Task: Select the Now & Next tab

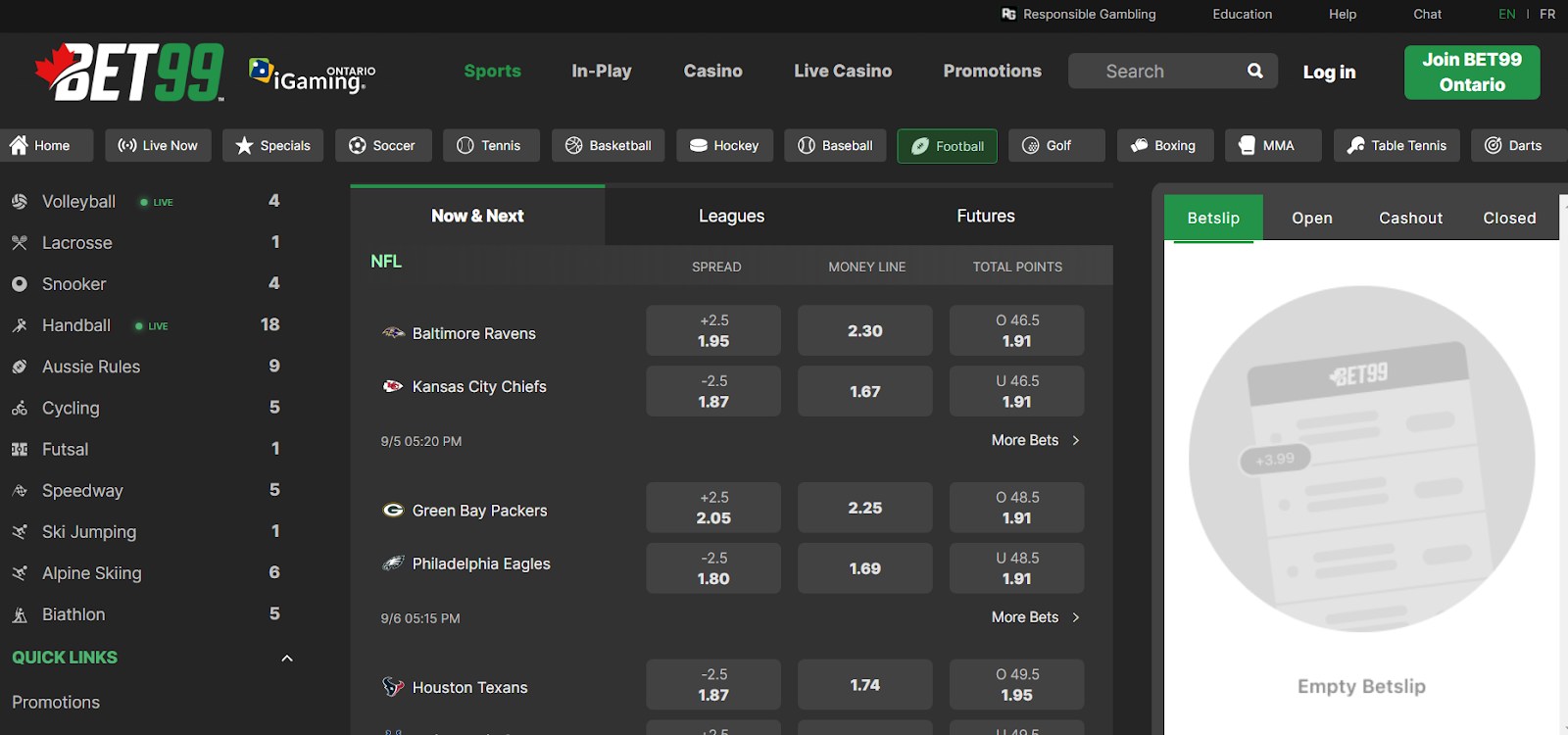Action: coord(477,216)
